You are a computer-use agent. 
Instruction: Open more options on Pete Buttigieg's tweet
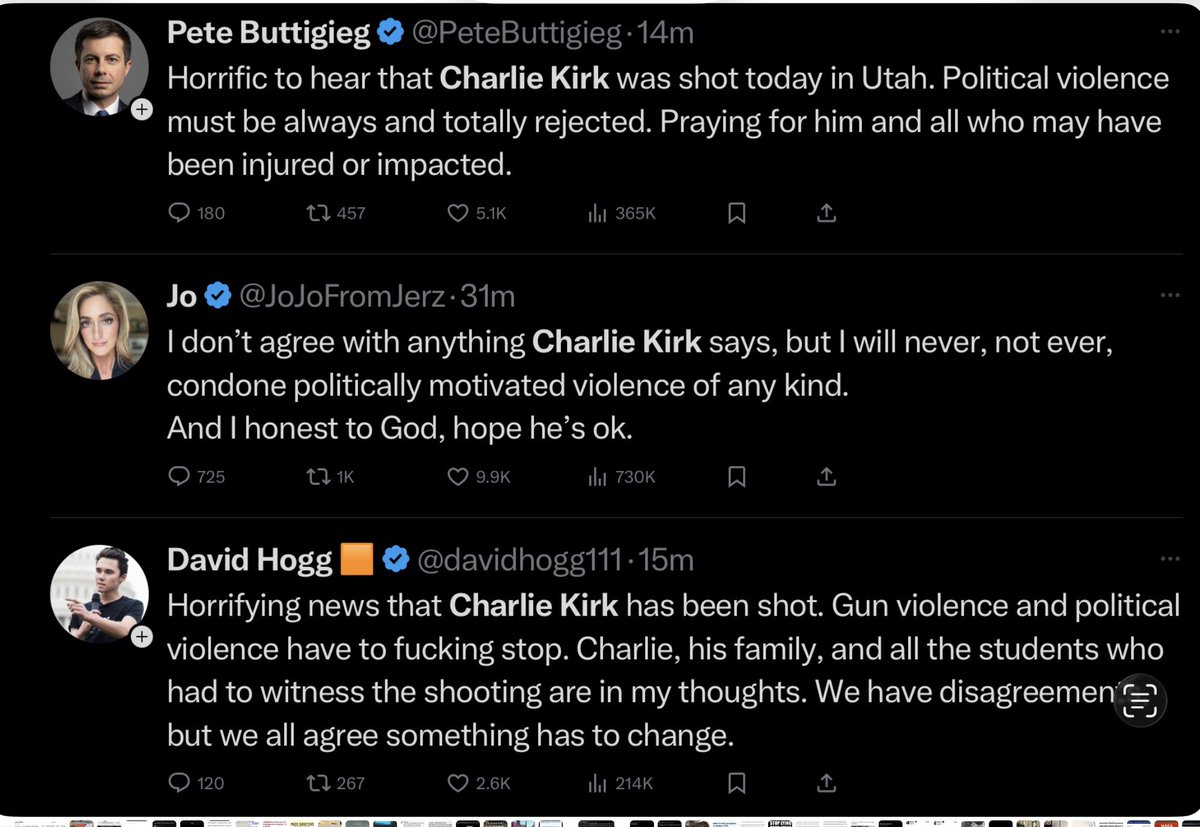(1170, 32)
